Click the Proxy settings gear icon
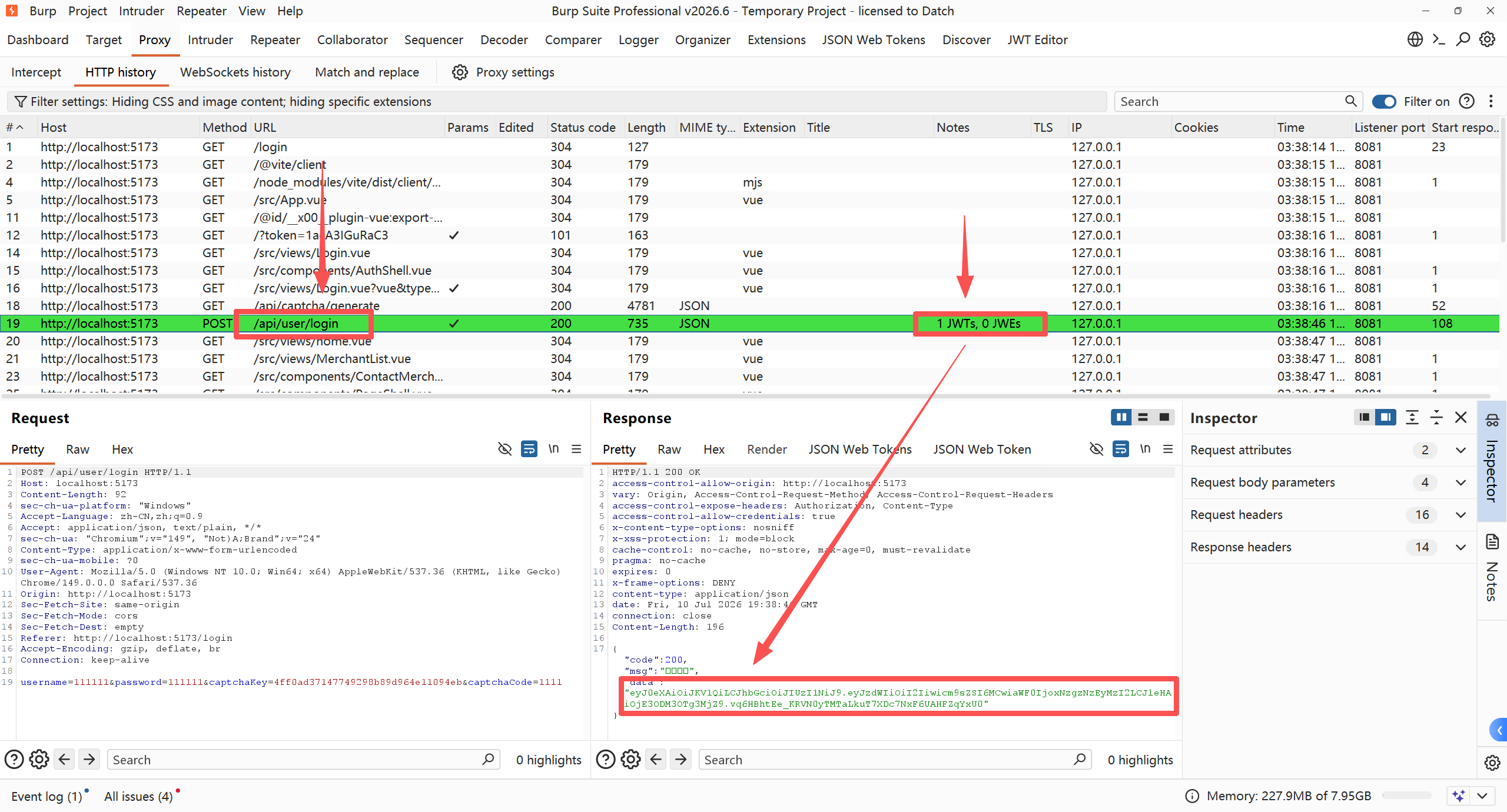Screen dimensions: 1507x812 [460, 72]
